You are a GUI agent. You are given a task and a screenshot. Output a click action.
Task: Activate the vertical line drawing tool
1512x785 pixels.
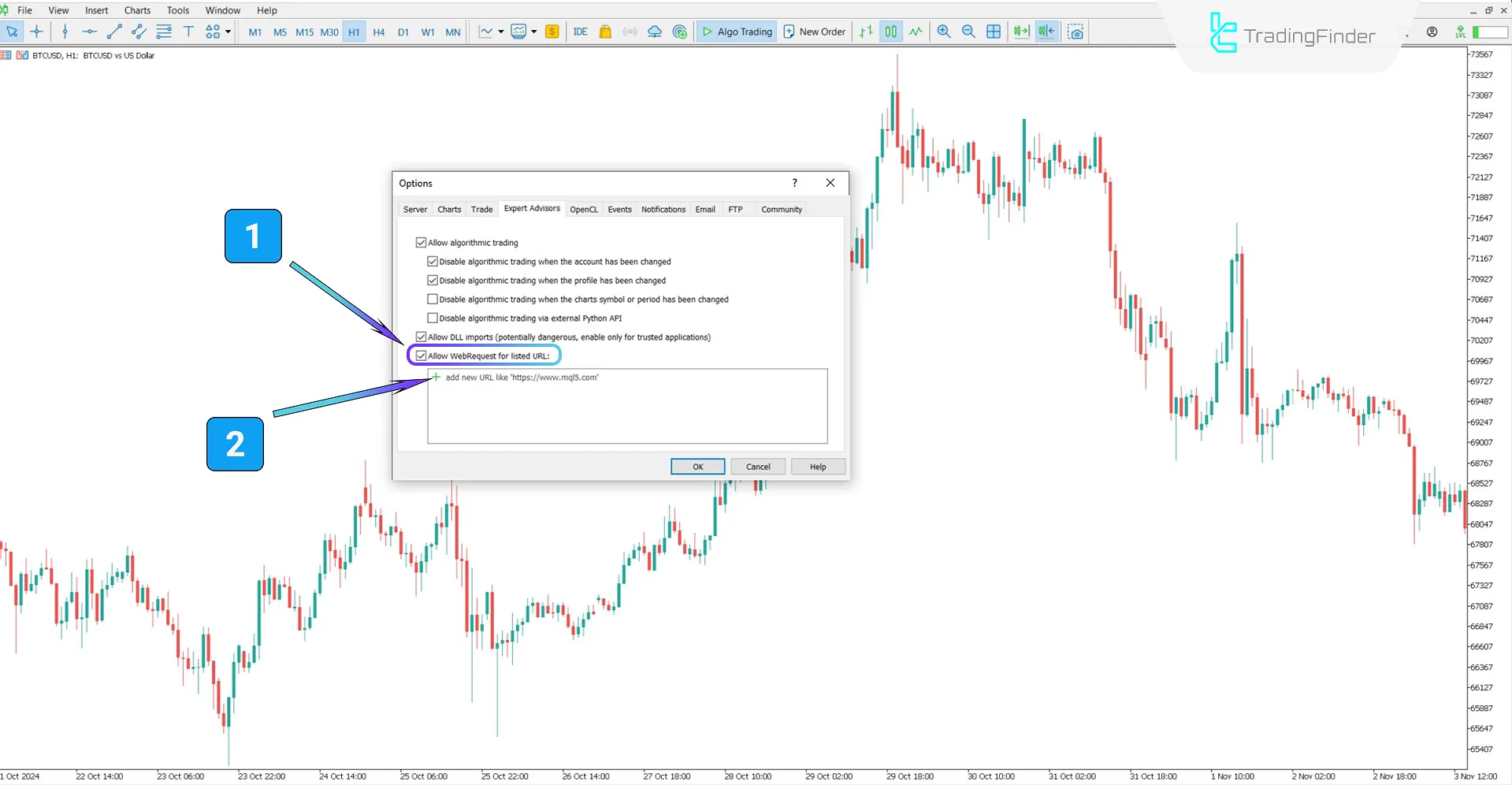(x=65, y=32)
